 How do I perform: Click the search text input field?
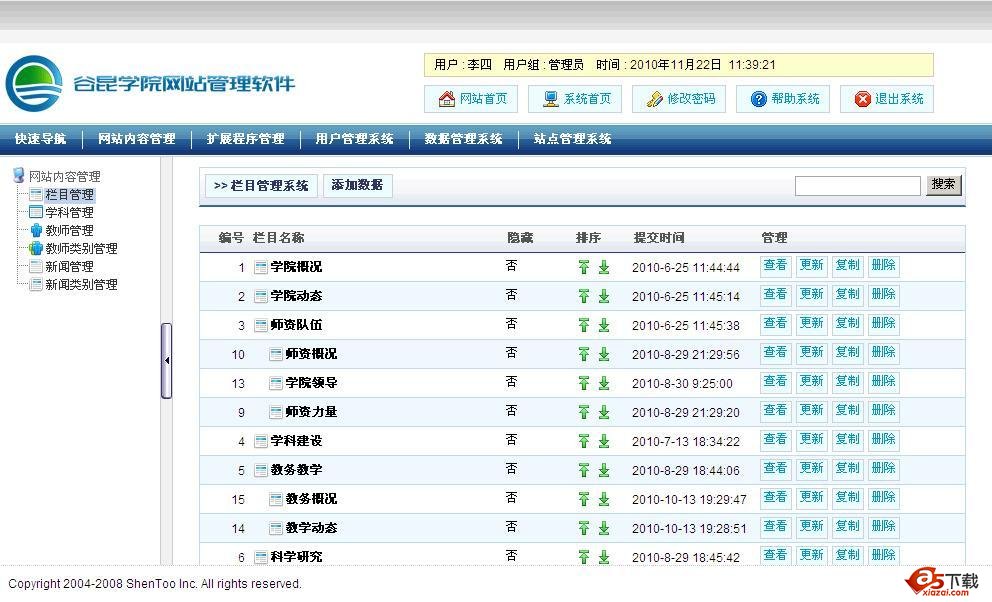point(857,186)
